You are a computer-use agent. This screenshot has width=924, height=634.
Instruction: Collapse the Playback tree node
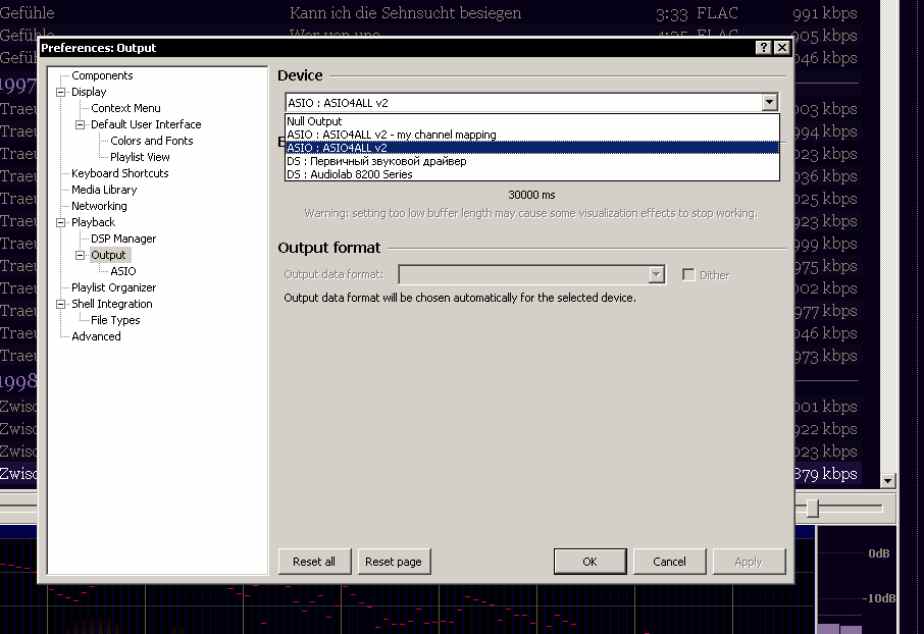coord(61,222)
